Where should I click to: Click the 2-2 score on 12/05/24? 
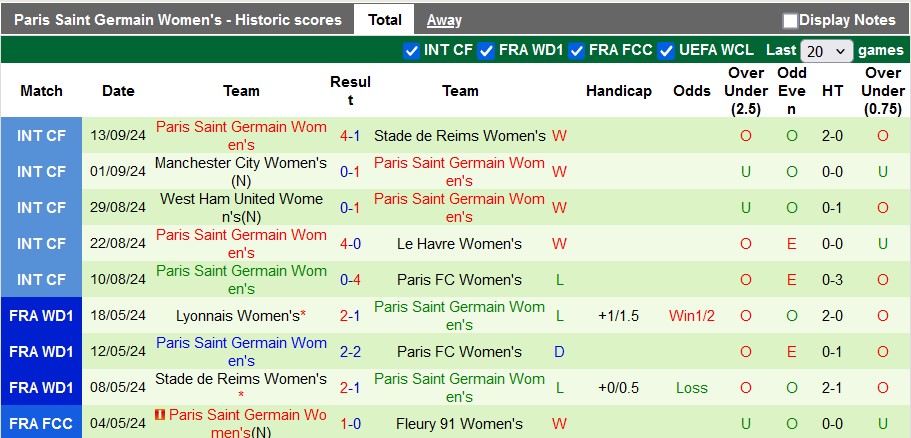[x=350, y=352]
